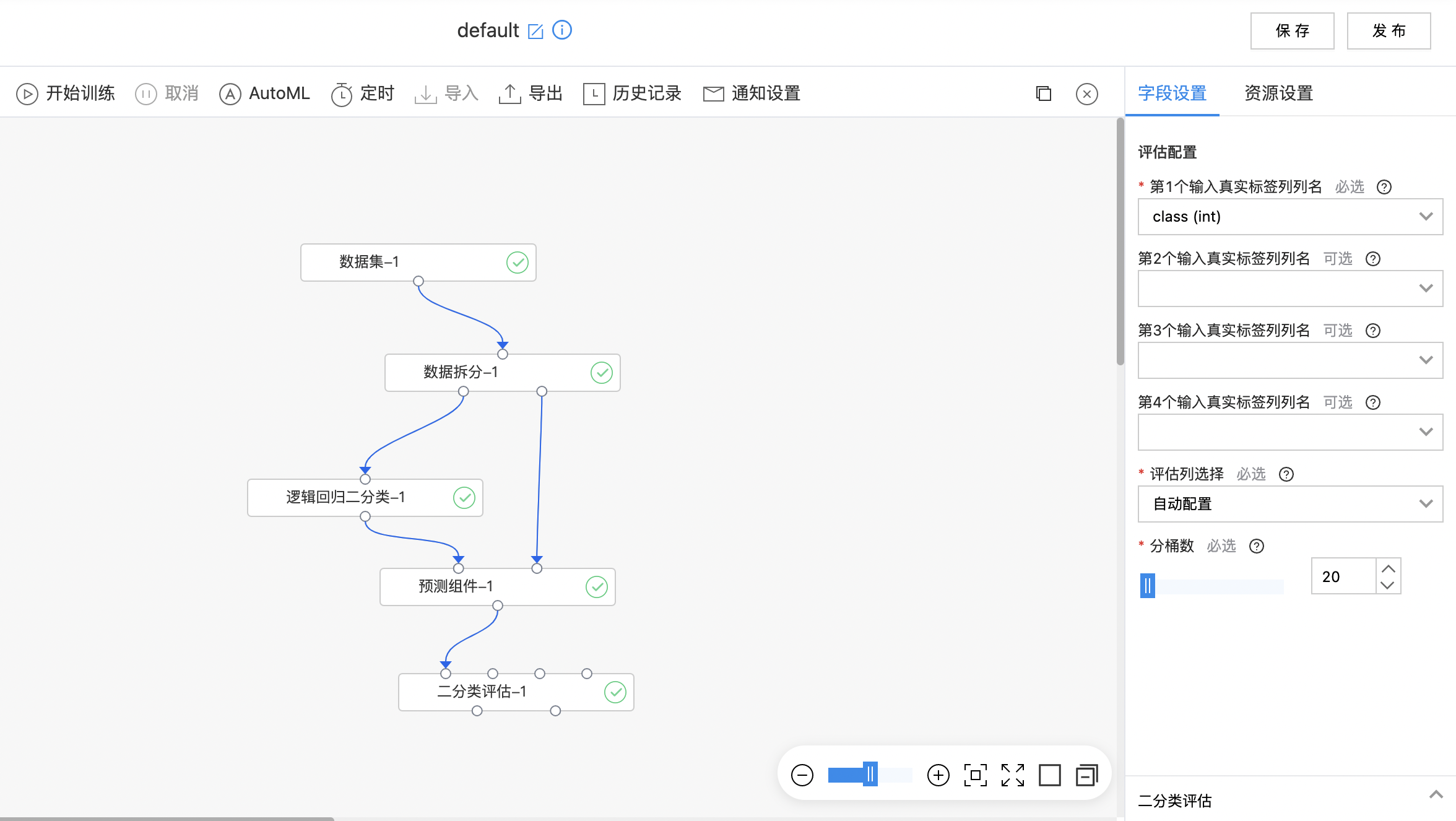
Task: Open the 评估列选择 自动配置 dropdown
Action: click(x=1291, y=504)
